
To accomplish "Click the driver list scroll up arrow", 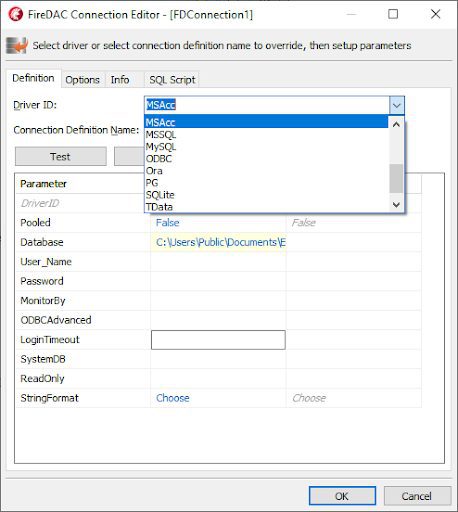I will 396,124.
